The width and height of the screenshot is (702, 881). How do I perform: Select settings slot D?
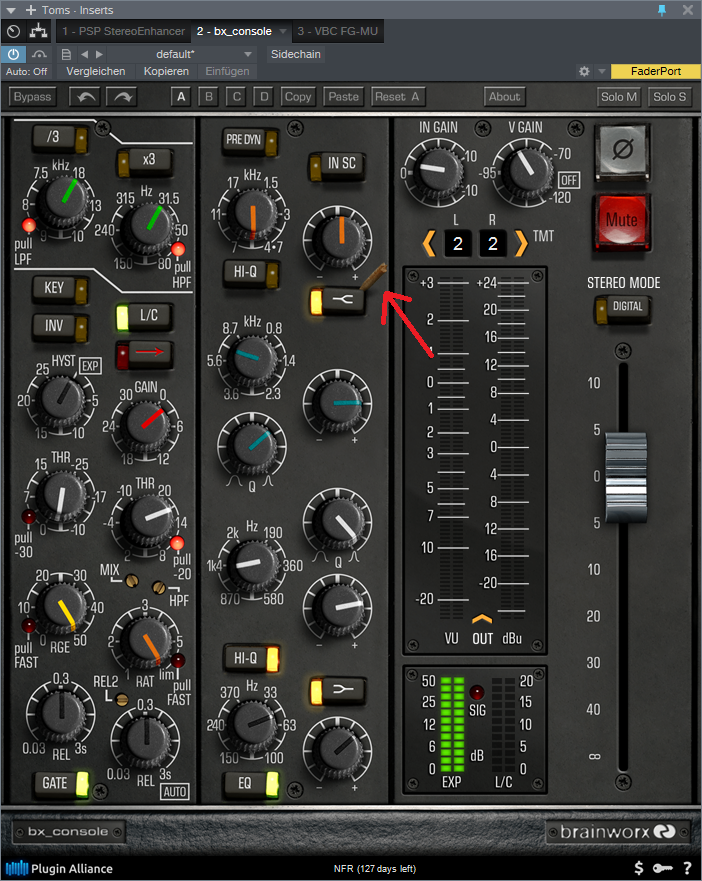264,97
